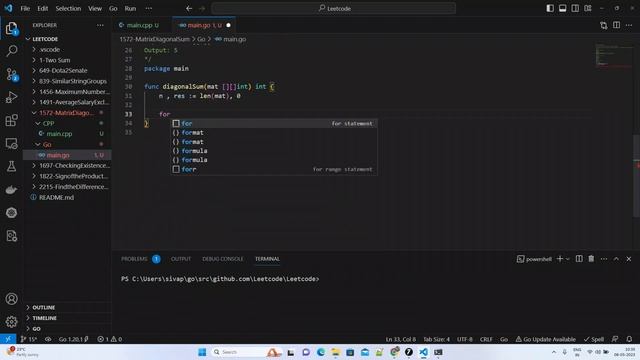This screenshot has height=360, width=640.
Task: Open the Search view in activity bar
Action: [11, 51]
